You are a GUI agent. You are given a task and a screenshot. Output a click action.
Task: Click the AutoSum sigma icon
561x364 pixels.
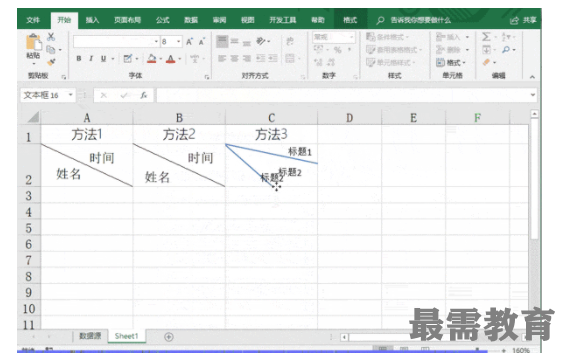pos(486,37)
